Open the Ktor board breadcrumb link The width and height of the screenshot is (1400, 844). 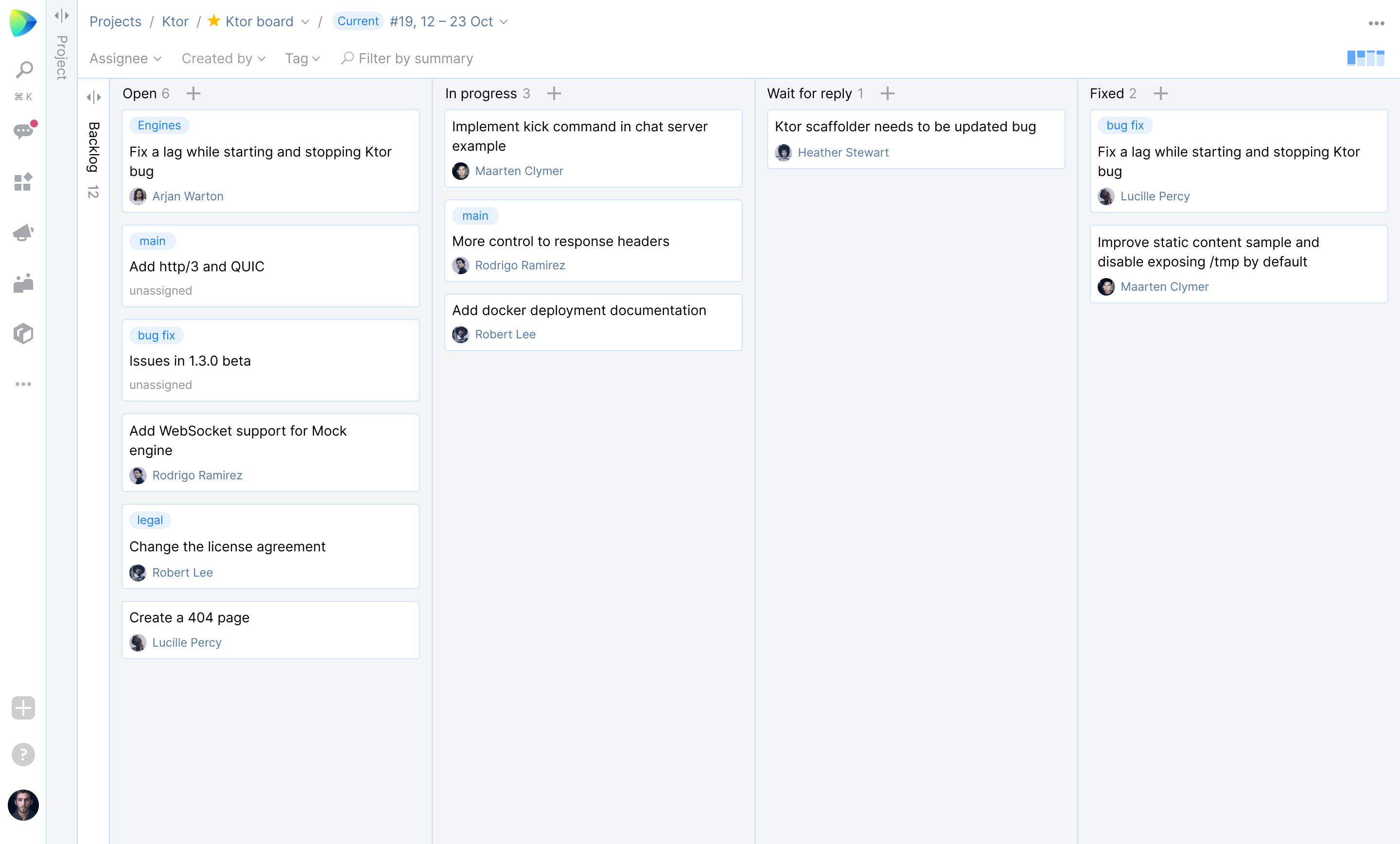[259, 21]
